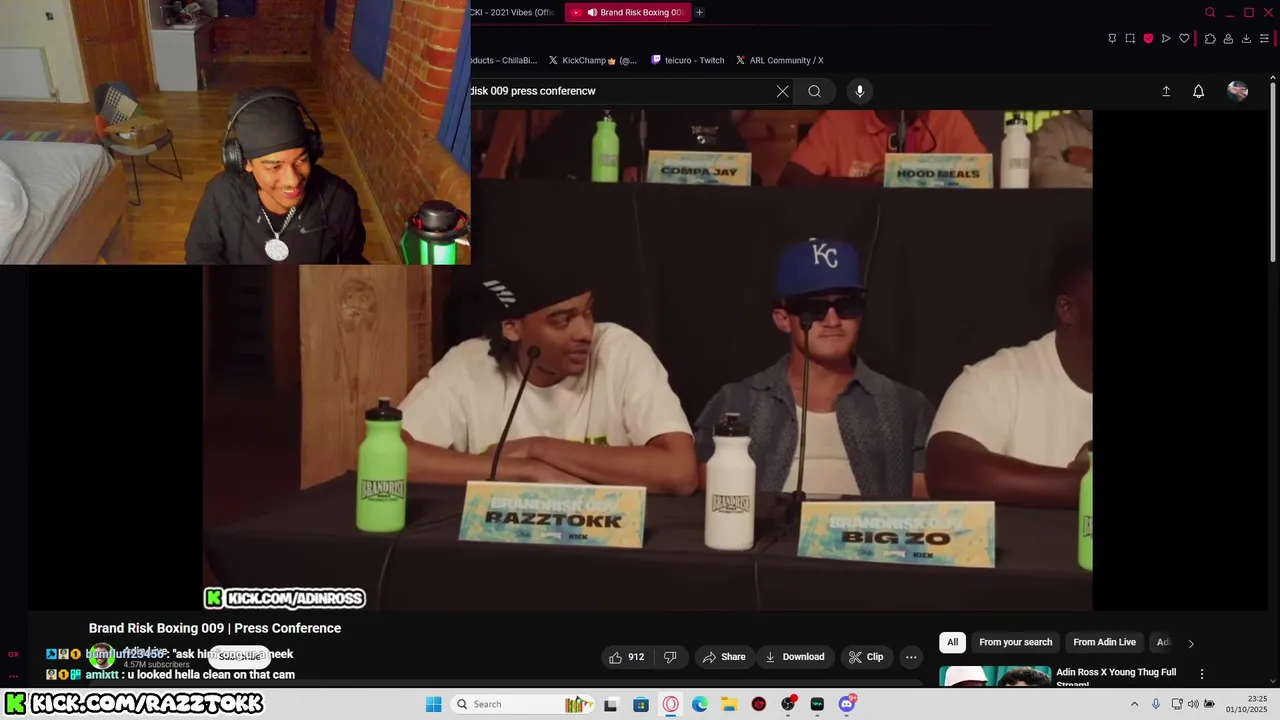
Task: Open Task View on the taskbar
Action: point(611,704)
